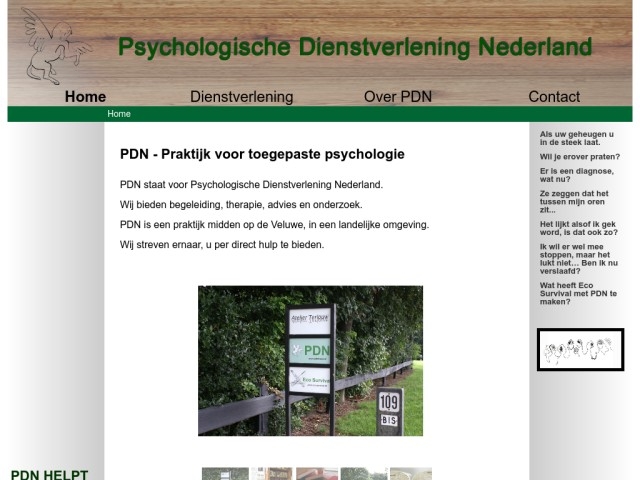Viewport: 640px width, 480px height.
Task: Follow 'Er is een diagnose, wat nu?' link
Action: tap(578, 175)
